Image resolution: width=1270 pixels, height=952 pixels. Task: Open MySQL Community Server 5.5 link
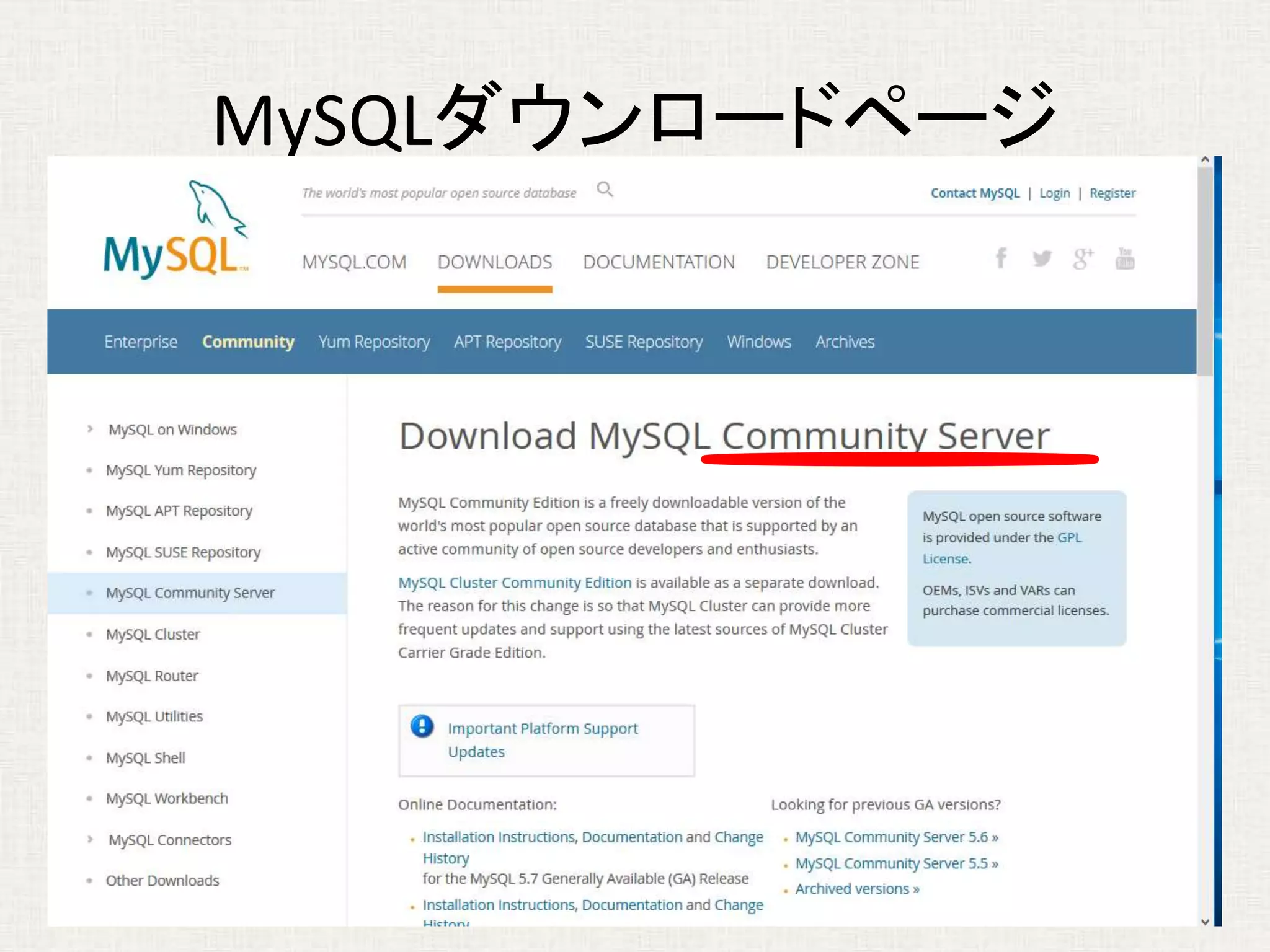pyautogui.click(x=897, y=863)
